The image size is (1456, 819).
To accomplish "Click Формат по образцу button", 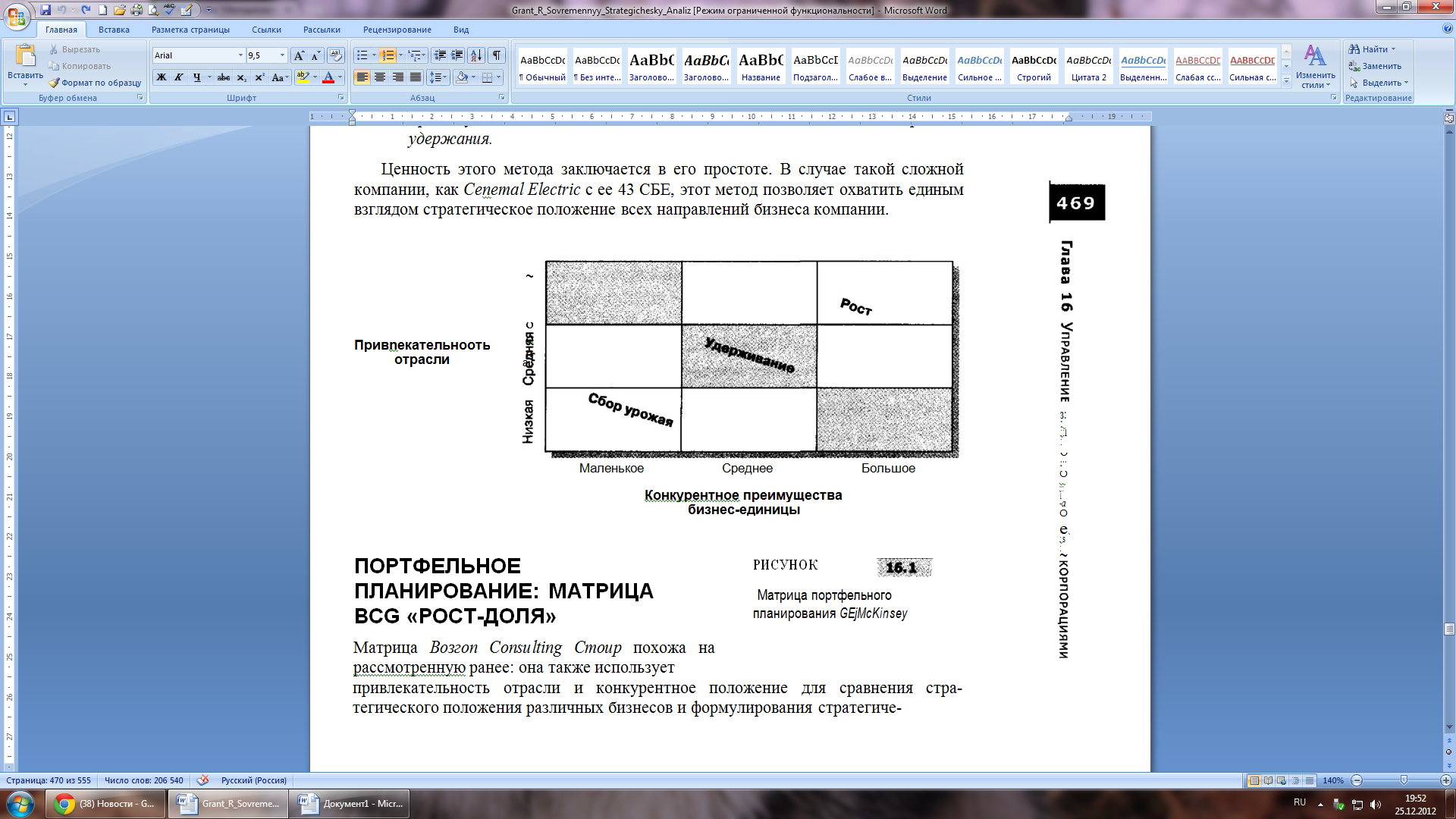I will (95, 83).
